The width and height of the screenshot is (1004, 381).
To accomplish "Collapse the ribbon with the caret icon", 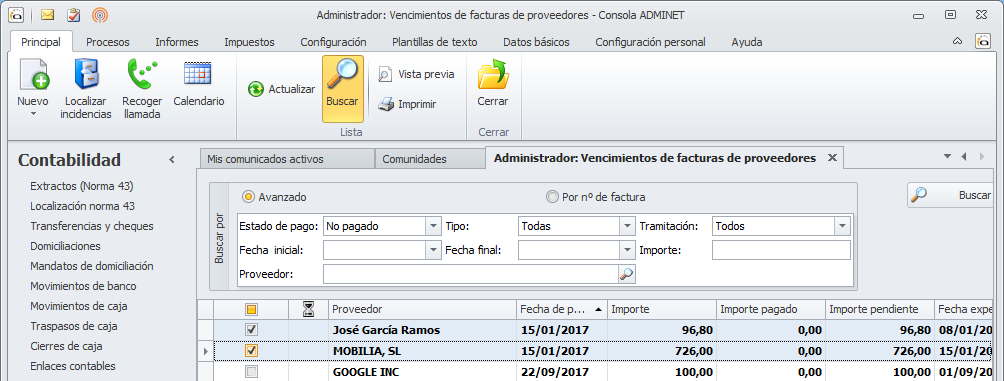I will [x=958, y=42].
